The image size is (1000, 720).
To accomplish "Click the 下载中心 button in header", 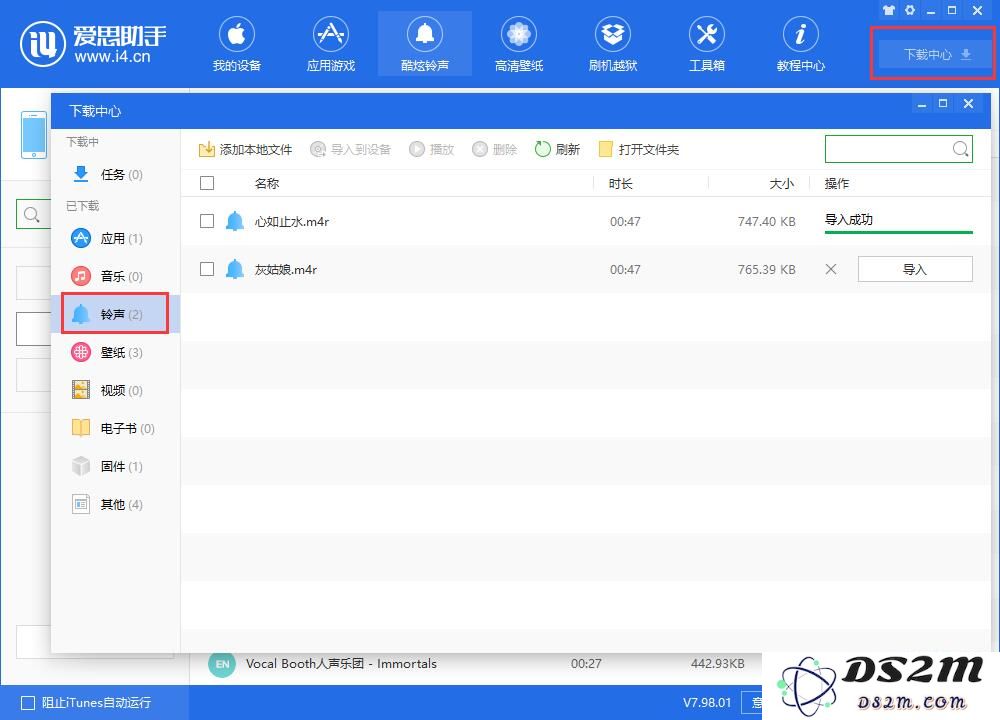I will [935, 54].
